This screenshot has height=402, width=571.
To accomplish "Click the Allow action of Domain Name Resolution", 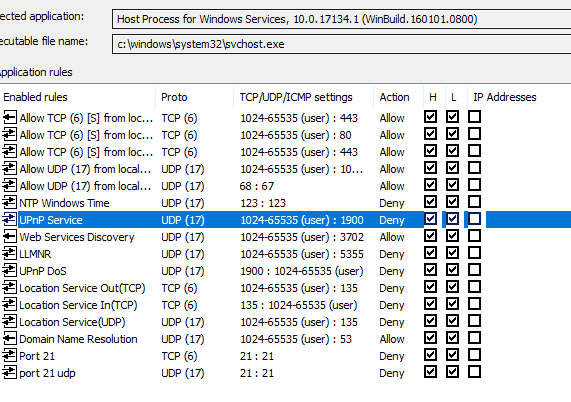I will pyautogui.click(x=392, y=339).
